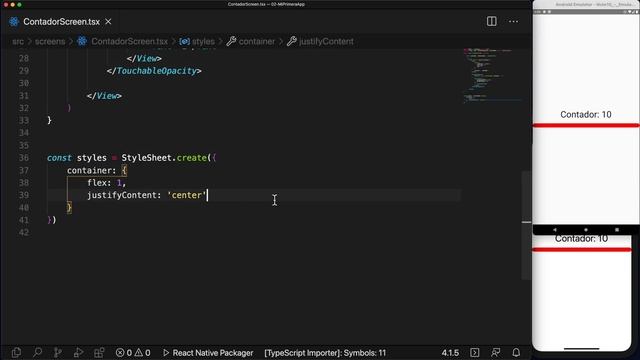Open the screens breadcrumb folder
640x360 pixels.
(50, 42)
